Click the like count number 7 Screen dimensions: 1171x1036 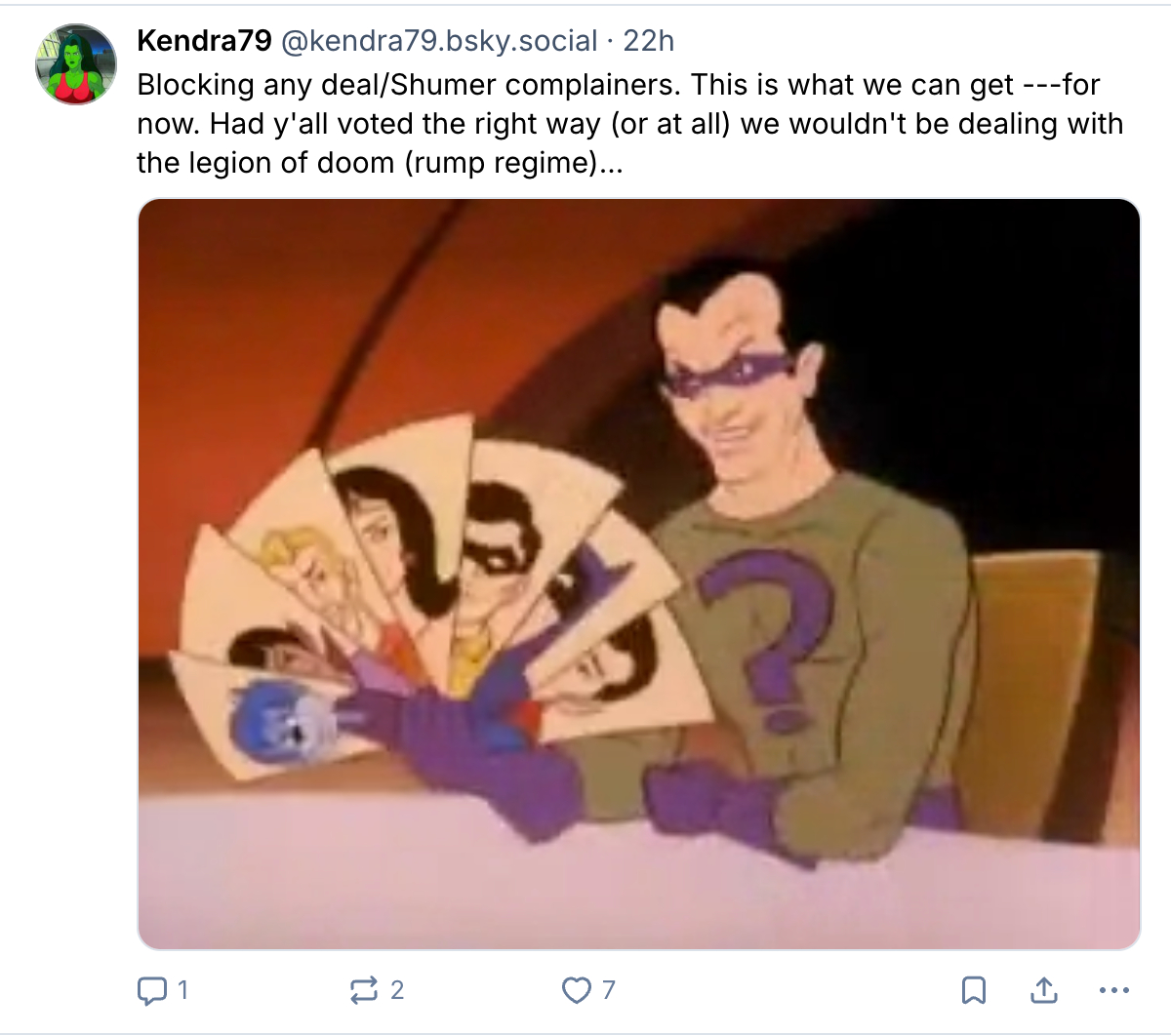(x=608, y=991)
